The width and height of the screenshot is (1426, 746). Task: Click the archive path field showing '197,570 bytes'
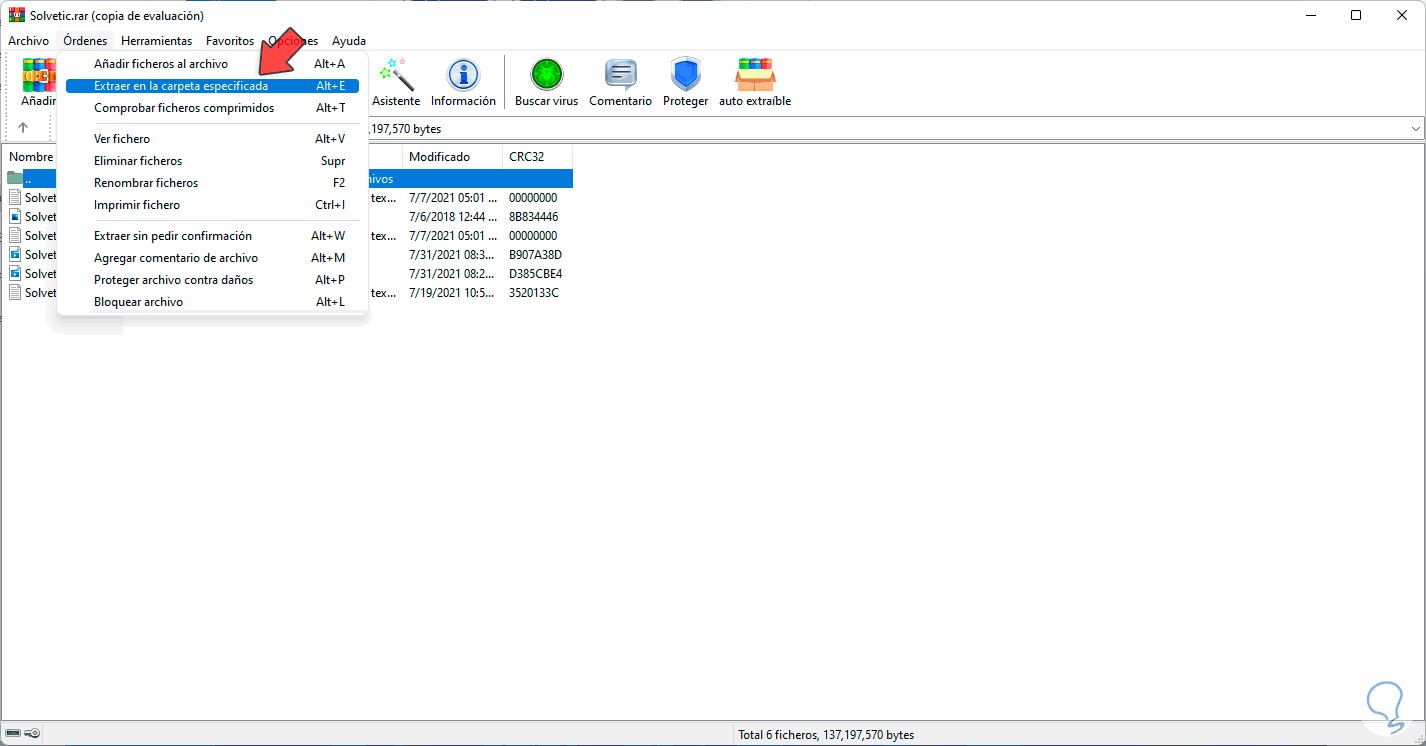point(896,129)
